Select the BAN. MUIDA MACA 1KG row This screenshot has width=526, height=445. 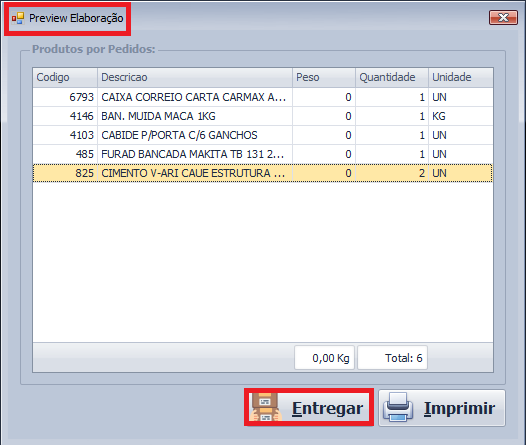(x=263, y=116)
